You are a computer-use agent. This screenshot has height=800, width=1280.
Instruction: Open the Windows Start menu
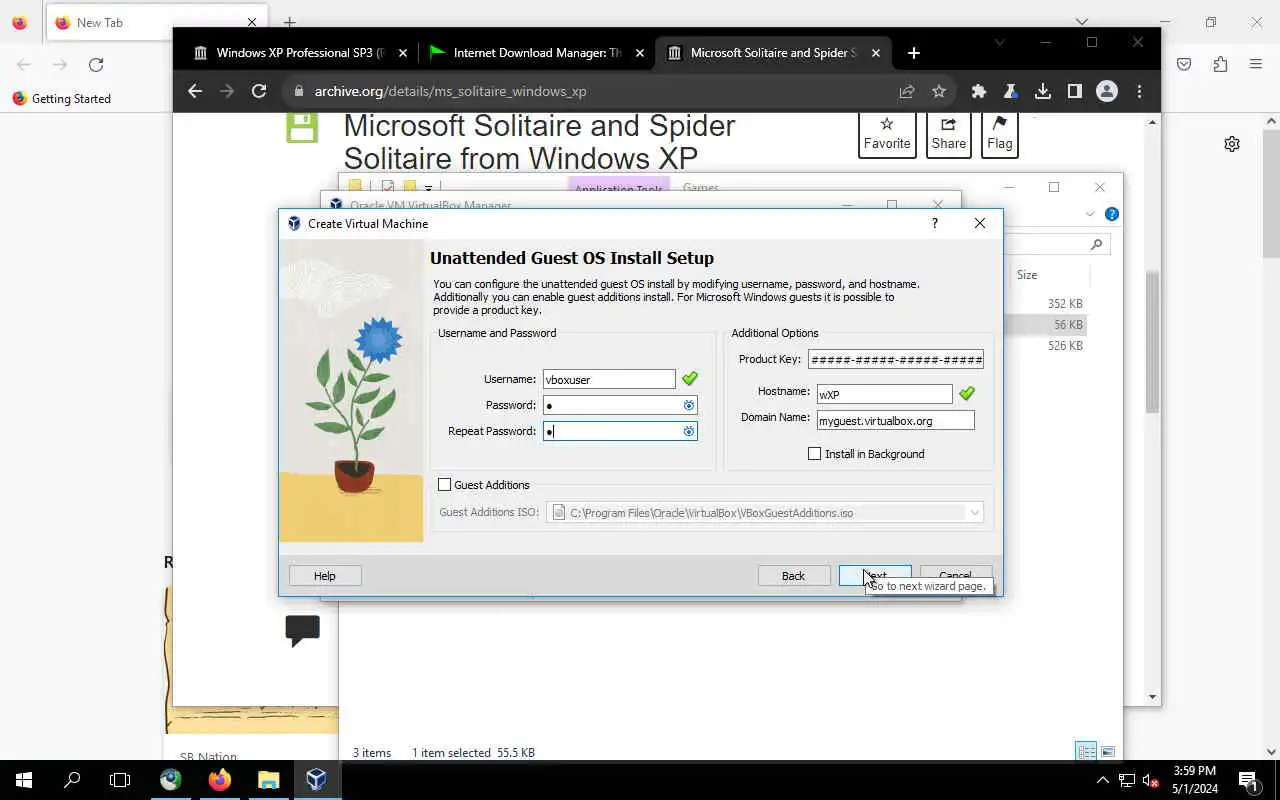pyautogui.click(x=24, y=780)
